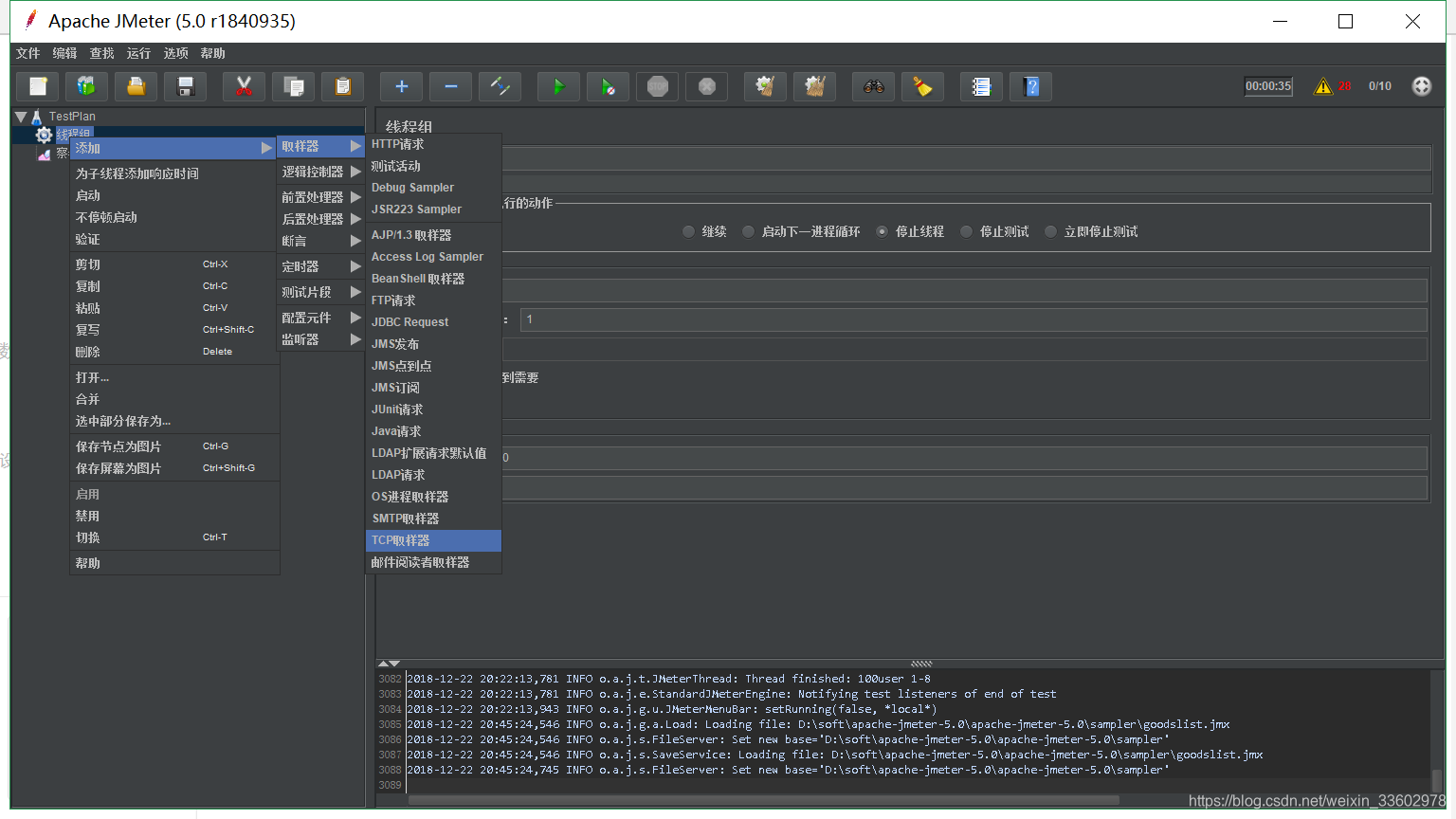
Task: Select 立即停止测试 radio button
Action: click(x=1050, y=231)
